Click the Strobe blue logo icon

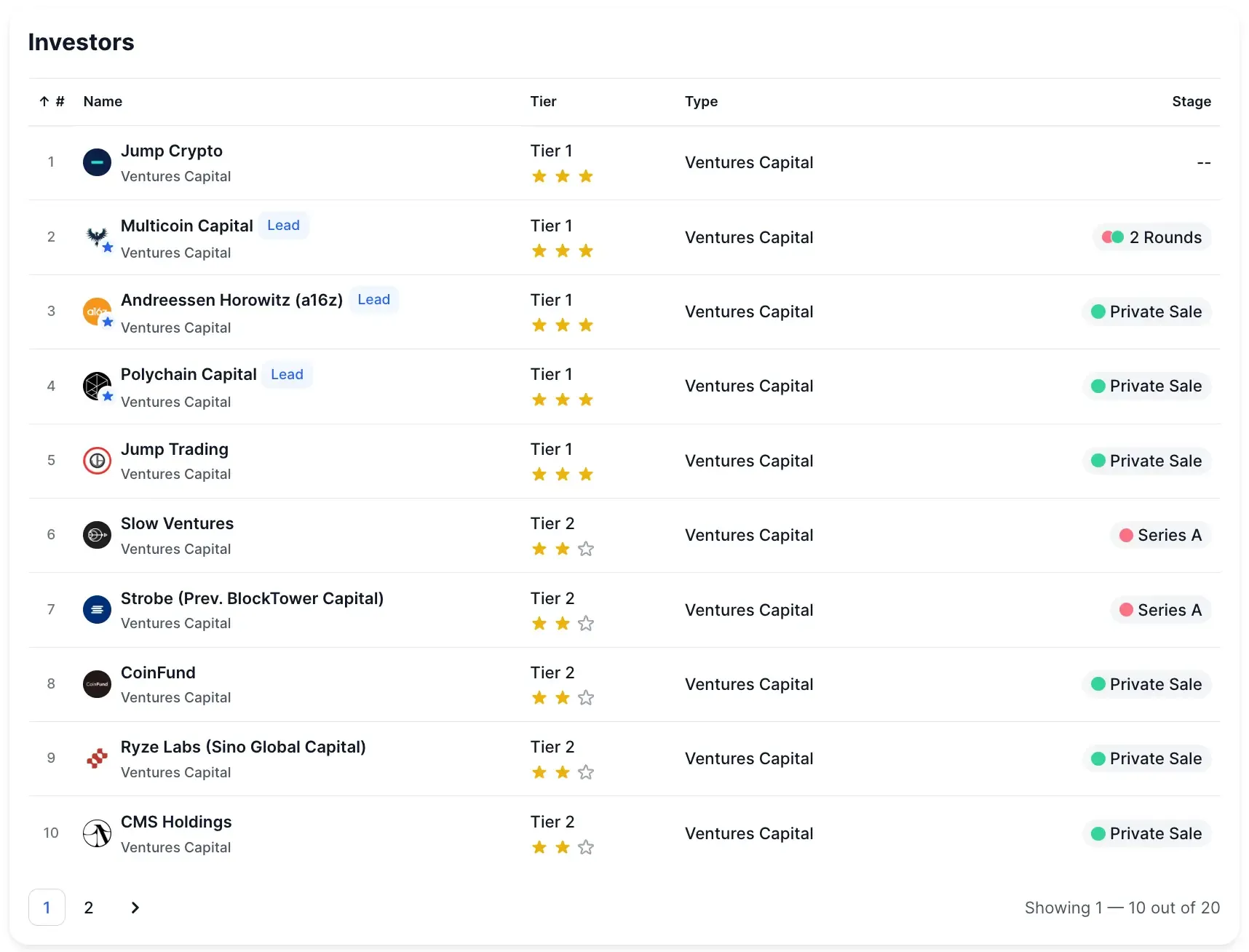coord(97,610)
